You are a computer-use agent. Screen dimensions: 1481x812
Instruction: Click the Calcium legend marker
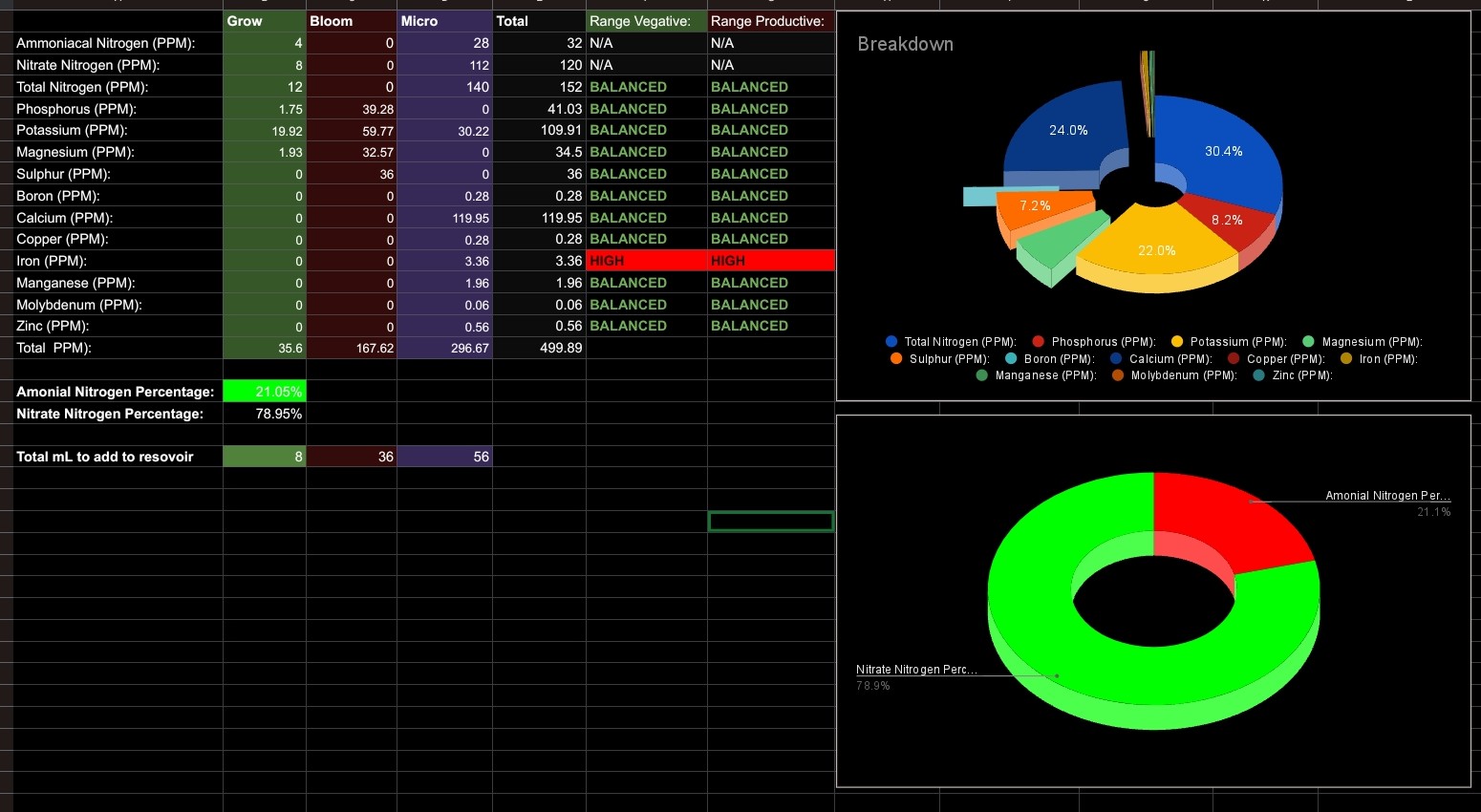[x=1116, y=359]
